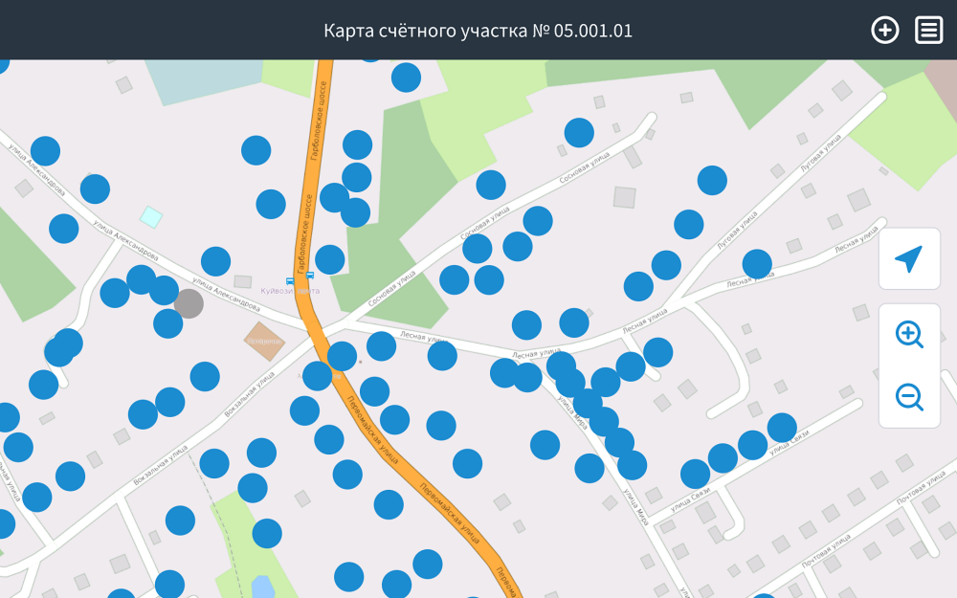The height and width of the screenshot is (598, 957).
Task: Select the gray marker near улица Александрова
Action: [188, 303]
